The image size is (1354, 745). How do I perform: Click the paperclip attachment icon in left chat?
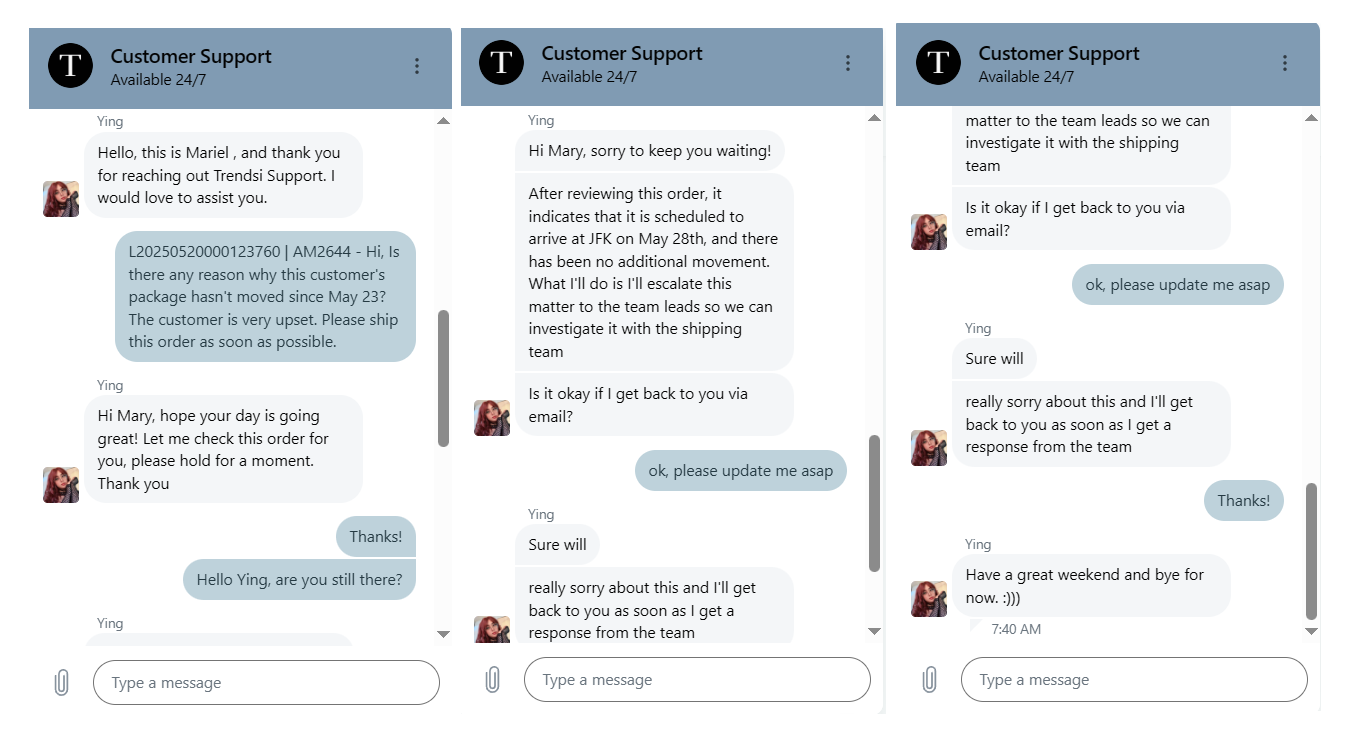61,683
